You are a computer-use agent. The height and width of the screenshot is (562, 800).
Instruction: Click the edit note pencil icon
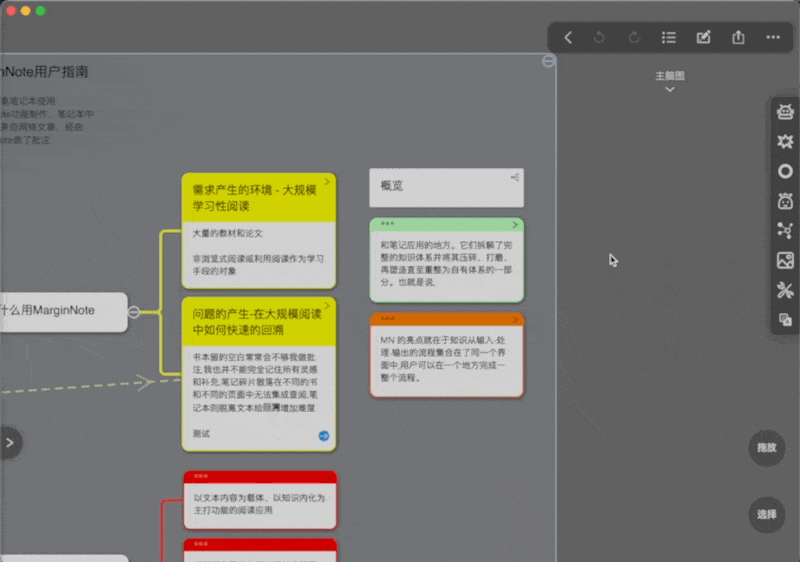click(x=704, y=37)
